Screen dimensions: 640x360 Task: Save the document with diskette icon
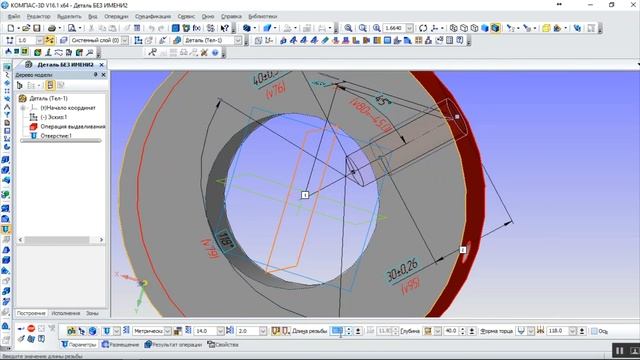point(37,28)
